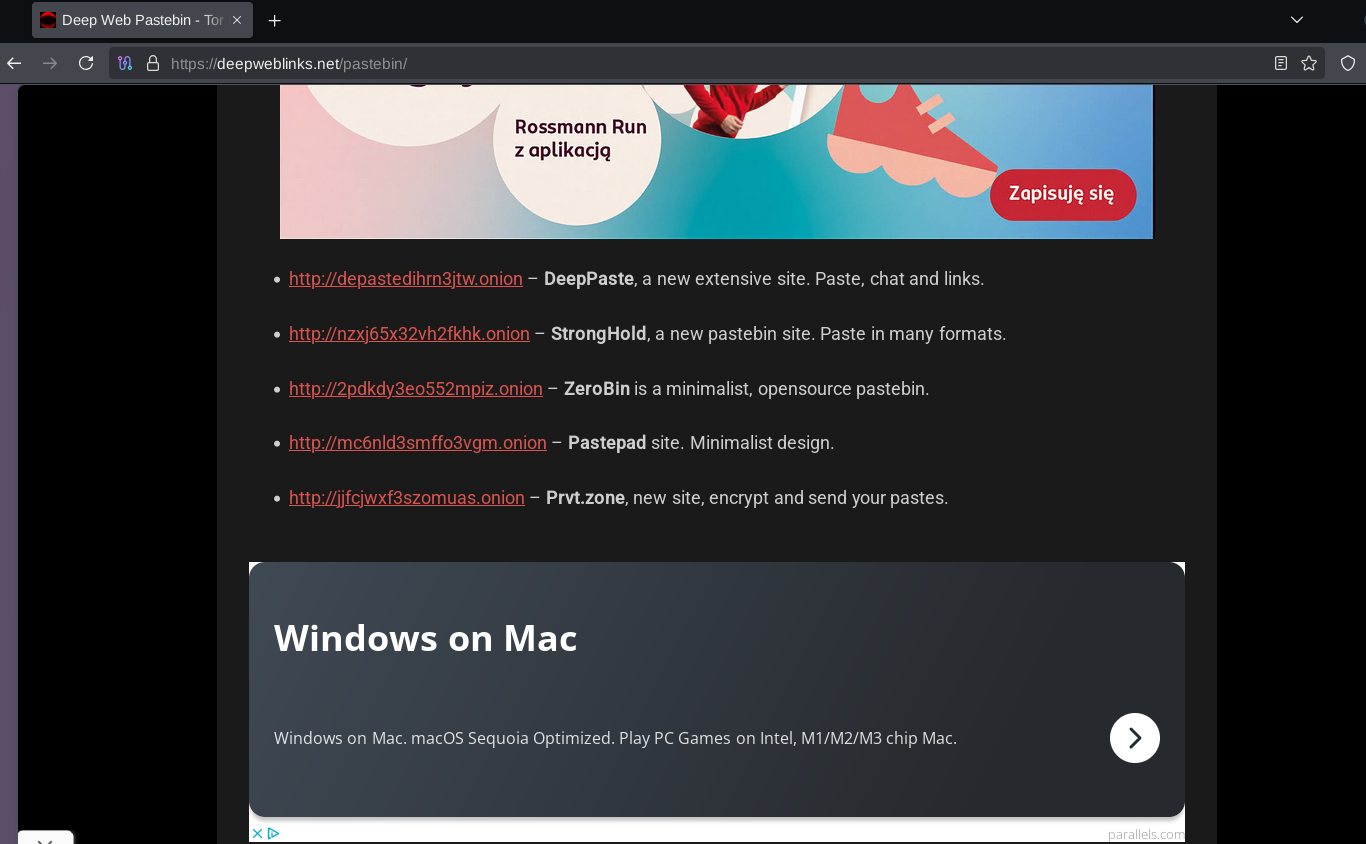Click the Prvt.zone bold site name
Screen dimensions: 1366x844
click(585, 497)
